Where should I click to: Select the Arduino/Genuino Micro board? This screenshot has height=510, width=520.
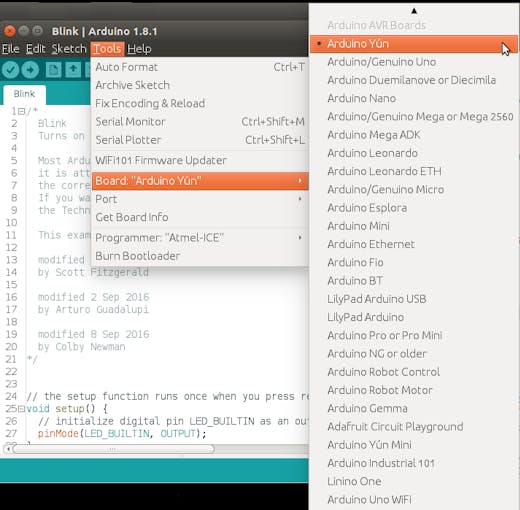pos(414,190)
